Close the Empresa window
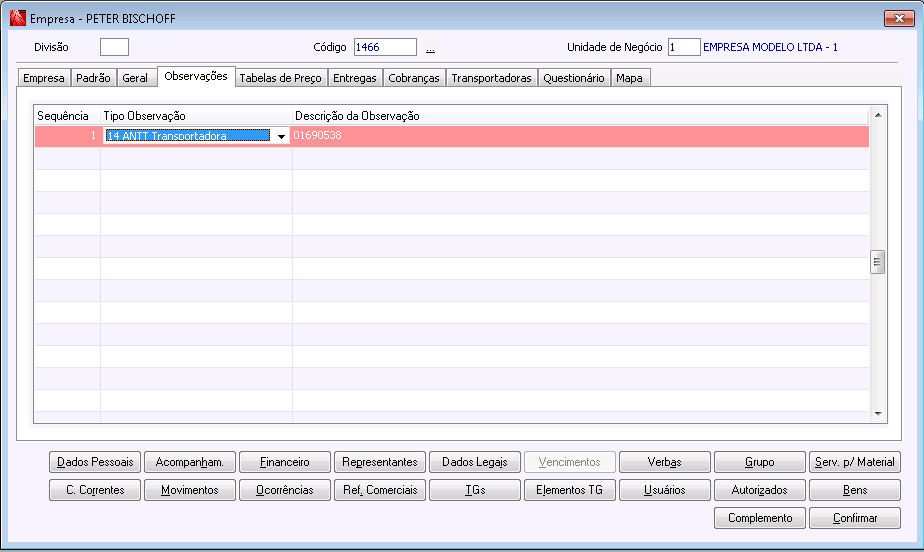 899,18
